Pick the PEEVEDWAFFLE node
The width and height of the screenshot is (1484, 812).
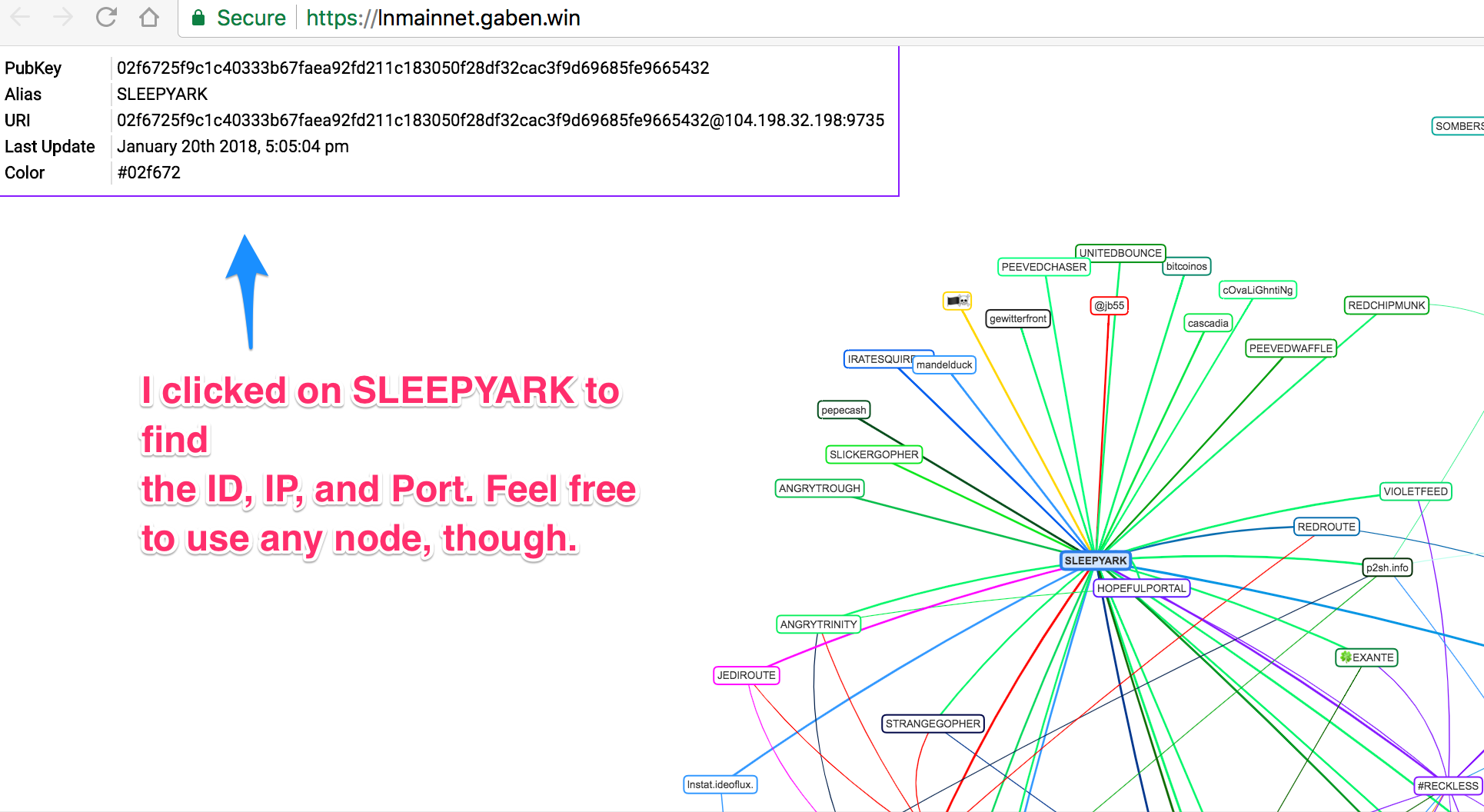[x=1291, y=348]
